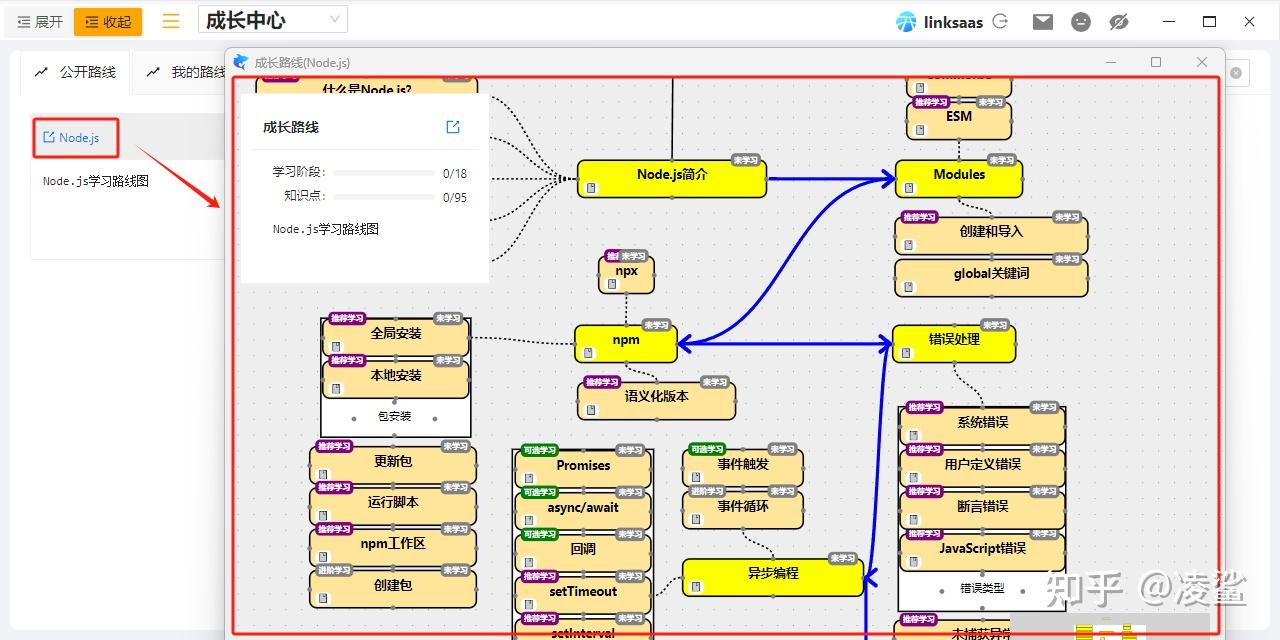Toggle the highlighted 收起 collapse option
This screenshot has width=1280, height=640.
coord(107,20)
